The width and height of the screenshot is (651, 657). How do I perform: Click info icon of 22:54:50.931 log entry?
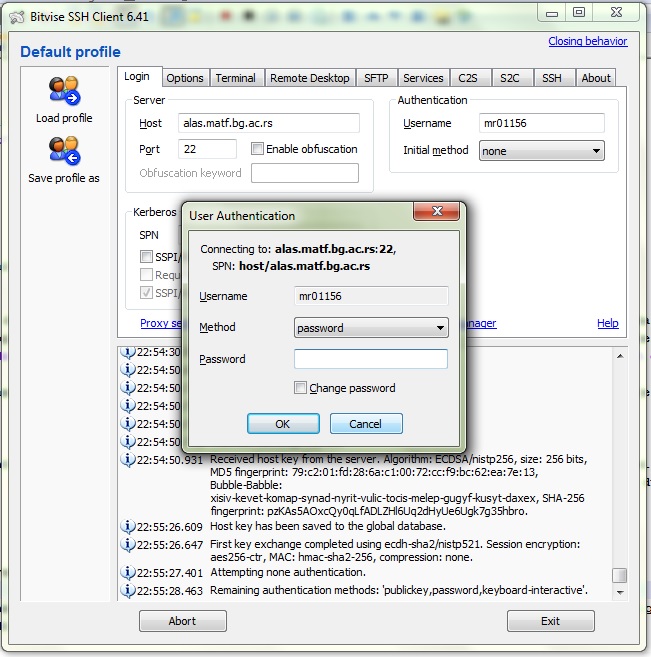point(128,460)
